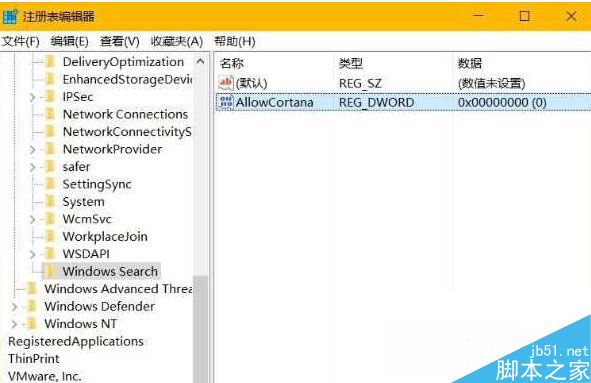Open the 收藏夹(A) menu
Viewport: 591px width, 383px height.
click(177, 41)
